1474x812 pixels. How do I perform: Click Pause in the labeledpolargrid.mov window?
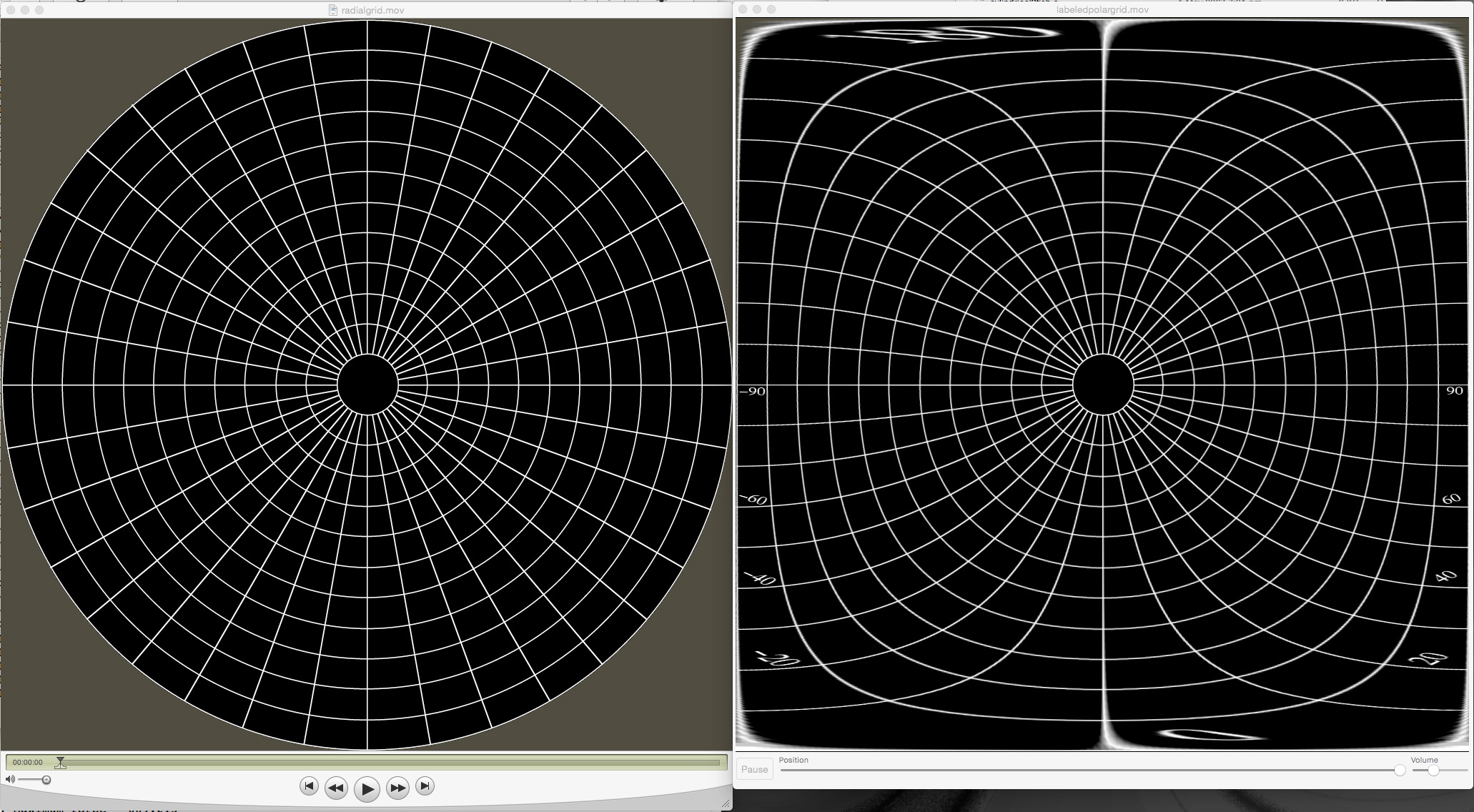coord(754,769)
